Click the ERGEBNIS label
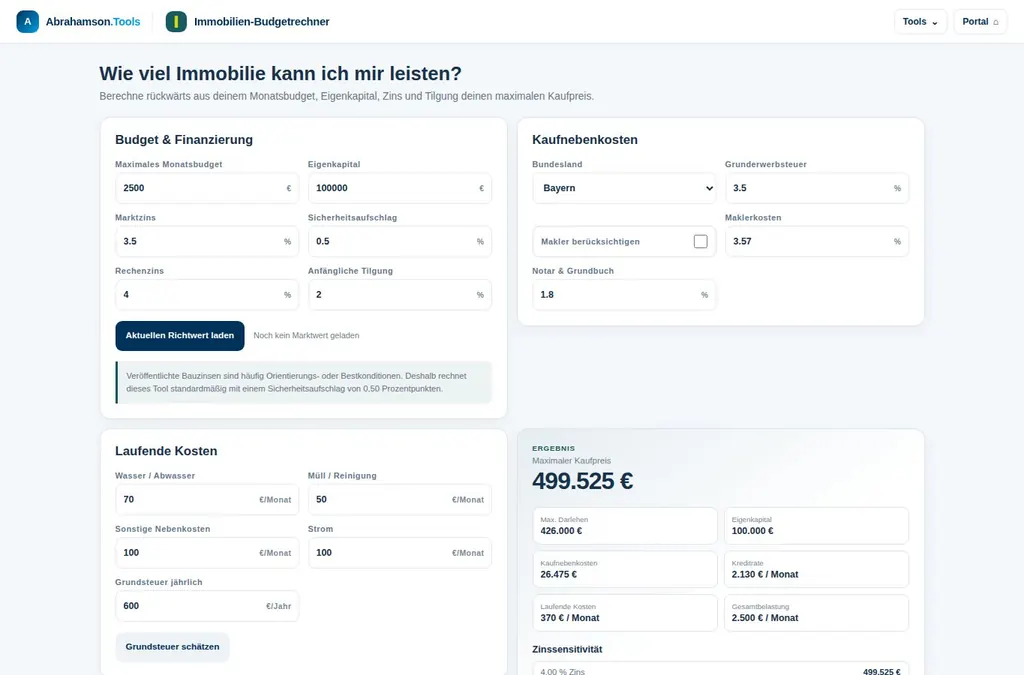This screenshot has height=675, width=1024. (554, 448)
